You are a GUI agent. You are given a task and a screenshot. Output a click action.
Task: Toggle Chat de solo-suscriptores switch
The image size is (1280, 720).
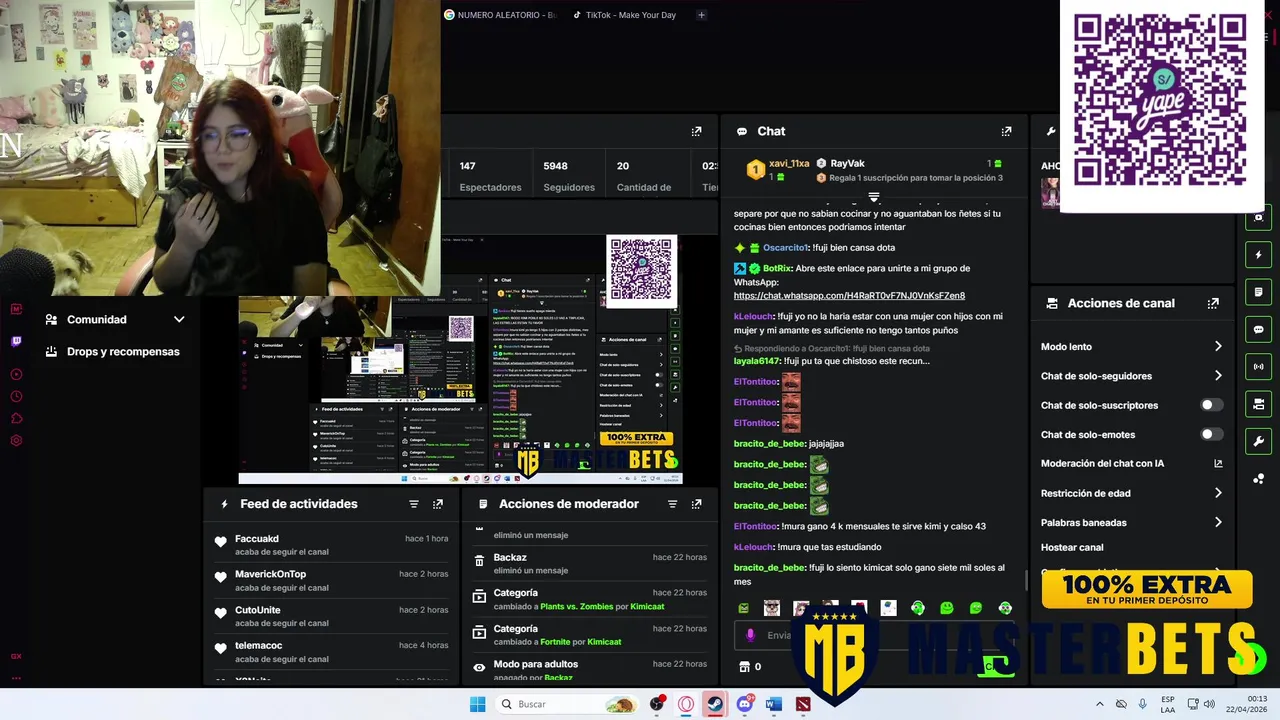pyautogui.click(x=1211, y=405)
